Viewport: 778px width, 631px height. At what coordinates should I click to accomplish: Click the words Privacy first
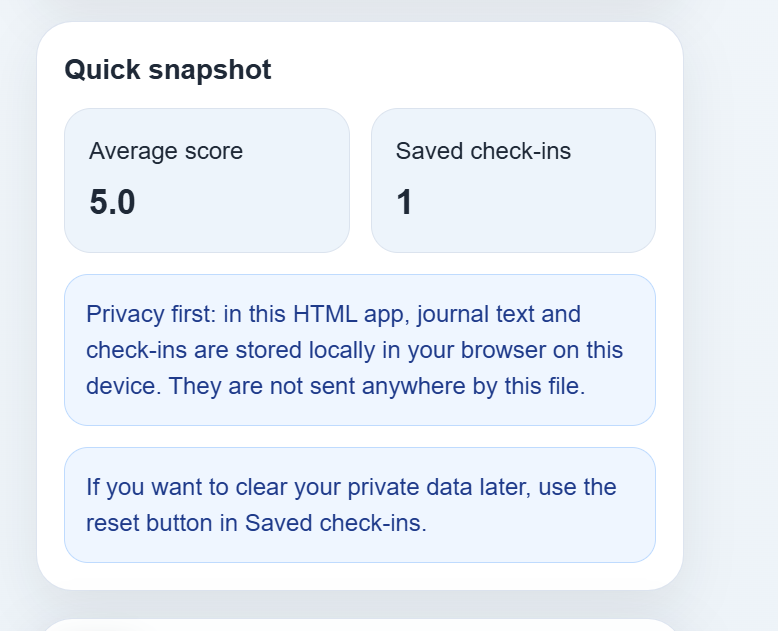tap(151, 315)
